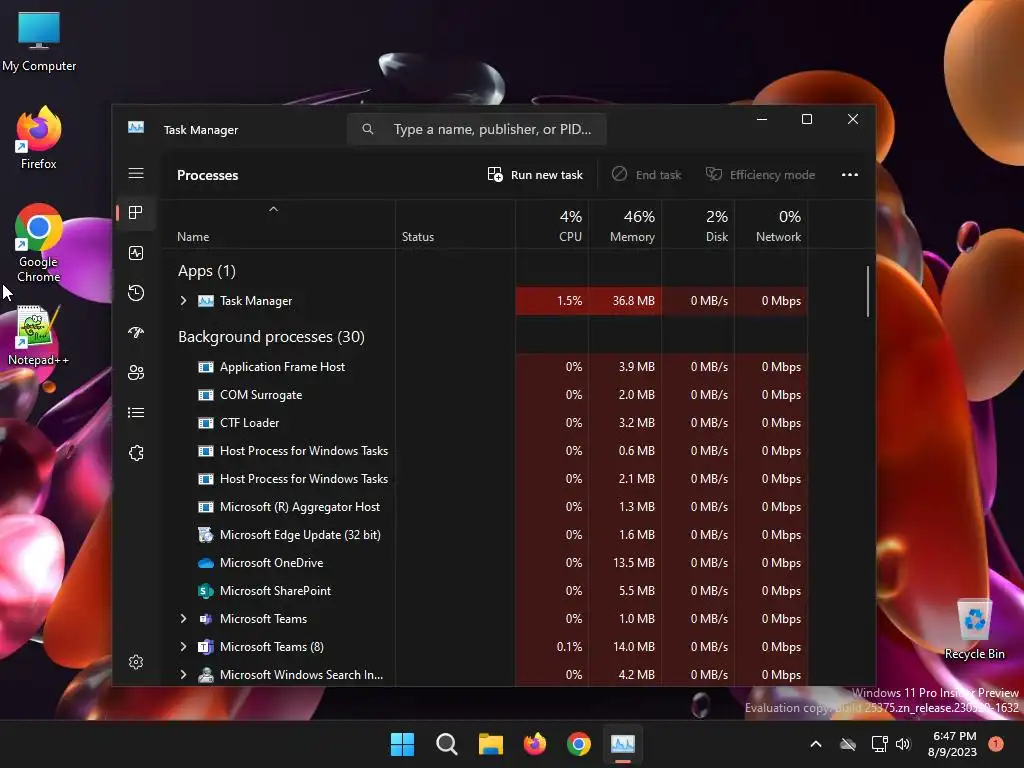Click the Microsoft OneDrive process icon
1024x768 pixels.
pyautogui.click(x=206, y=562)
